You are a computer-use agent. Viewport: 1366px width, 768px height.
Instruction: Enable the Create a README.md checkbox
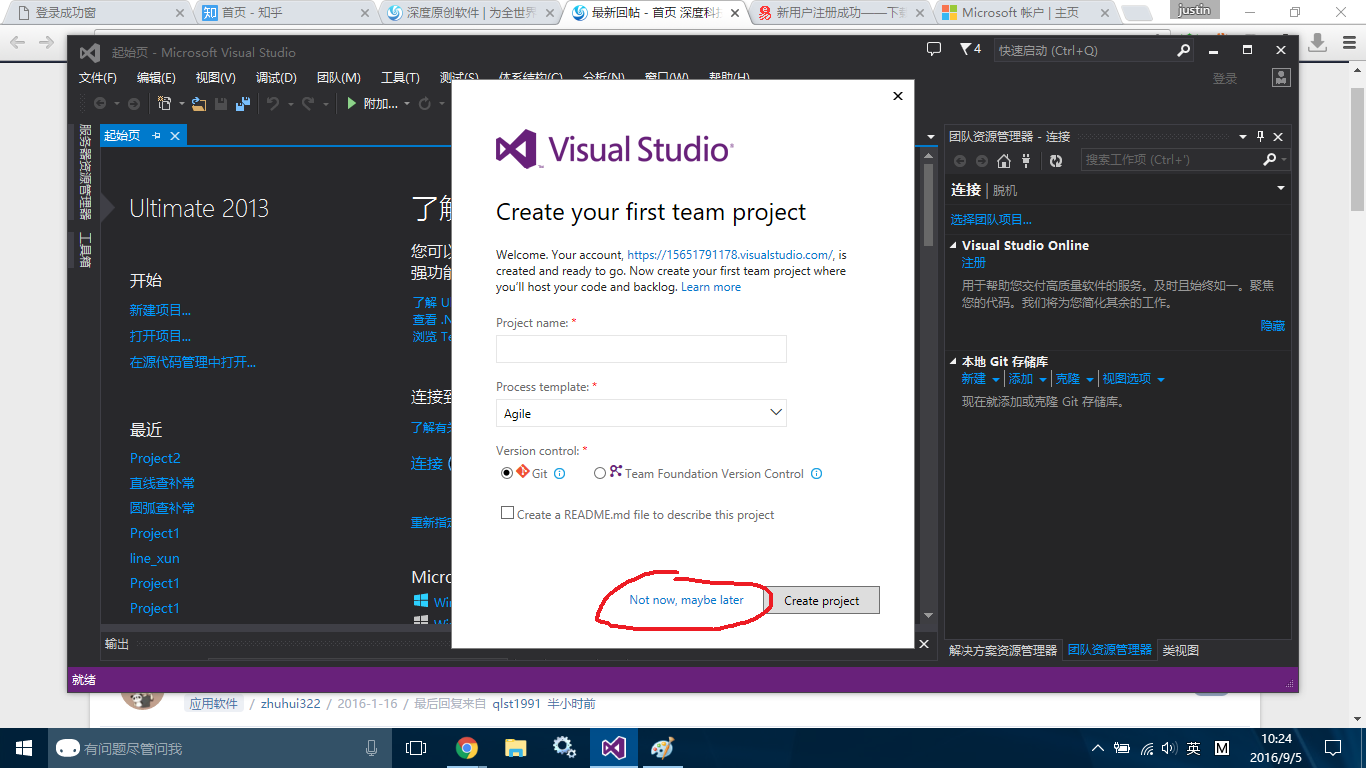[x=508, y=514]
